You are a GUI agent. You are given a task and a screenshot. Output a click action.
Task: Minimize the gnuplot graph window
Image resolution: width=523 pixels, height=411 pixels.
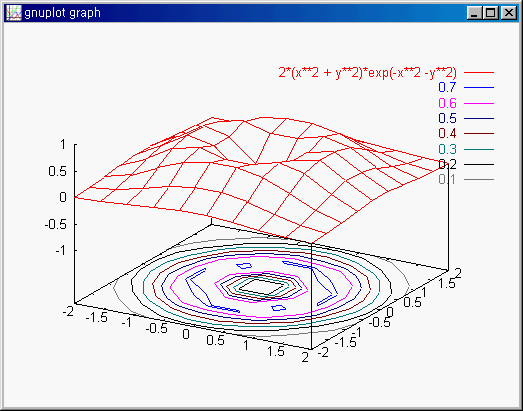(x=474, y=13)
